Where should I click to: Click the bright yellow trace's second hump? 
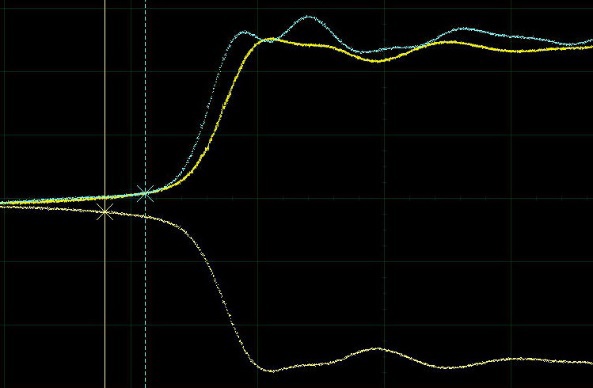(x=450, y=42)
